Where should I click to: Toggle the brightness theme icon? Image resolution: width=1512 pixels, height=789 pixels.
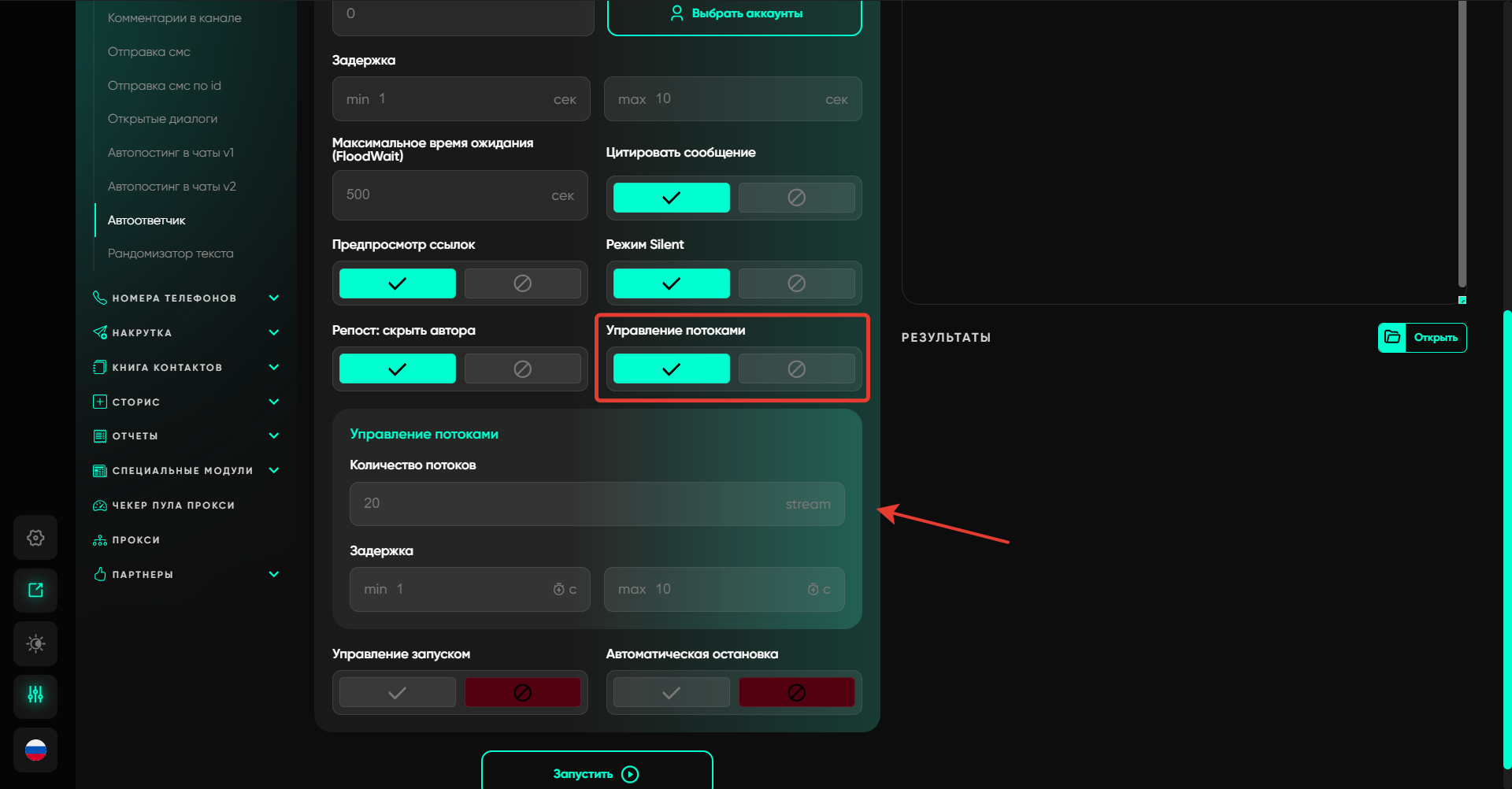pyautogui.click(x=35, y=643)
